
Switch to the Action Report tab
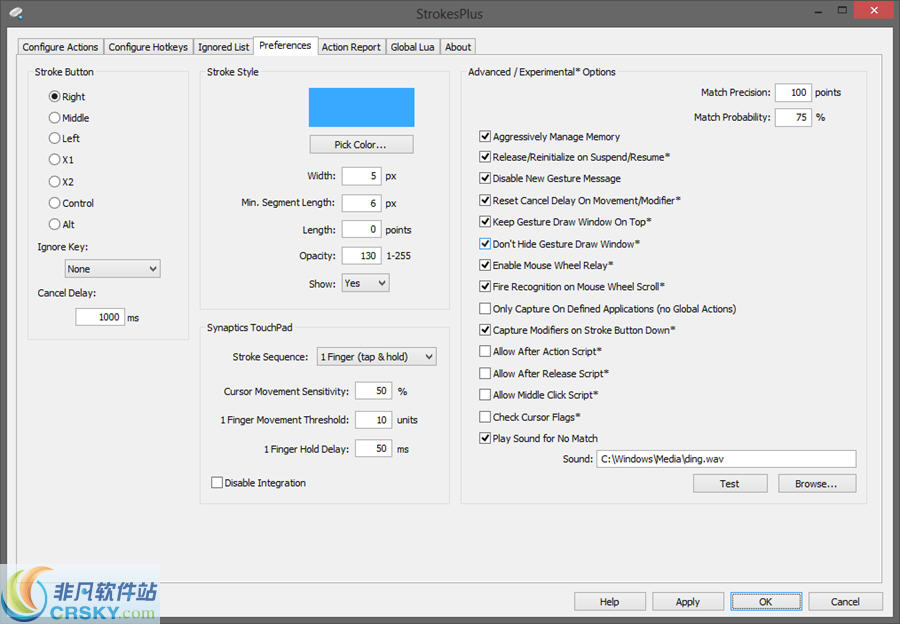click(351, 46)
